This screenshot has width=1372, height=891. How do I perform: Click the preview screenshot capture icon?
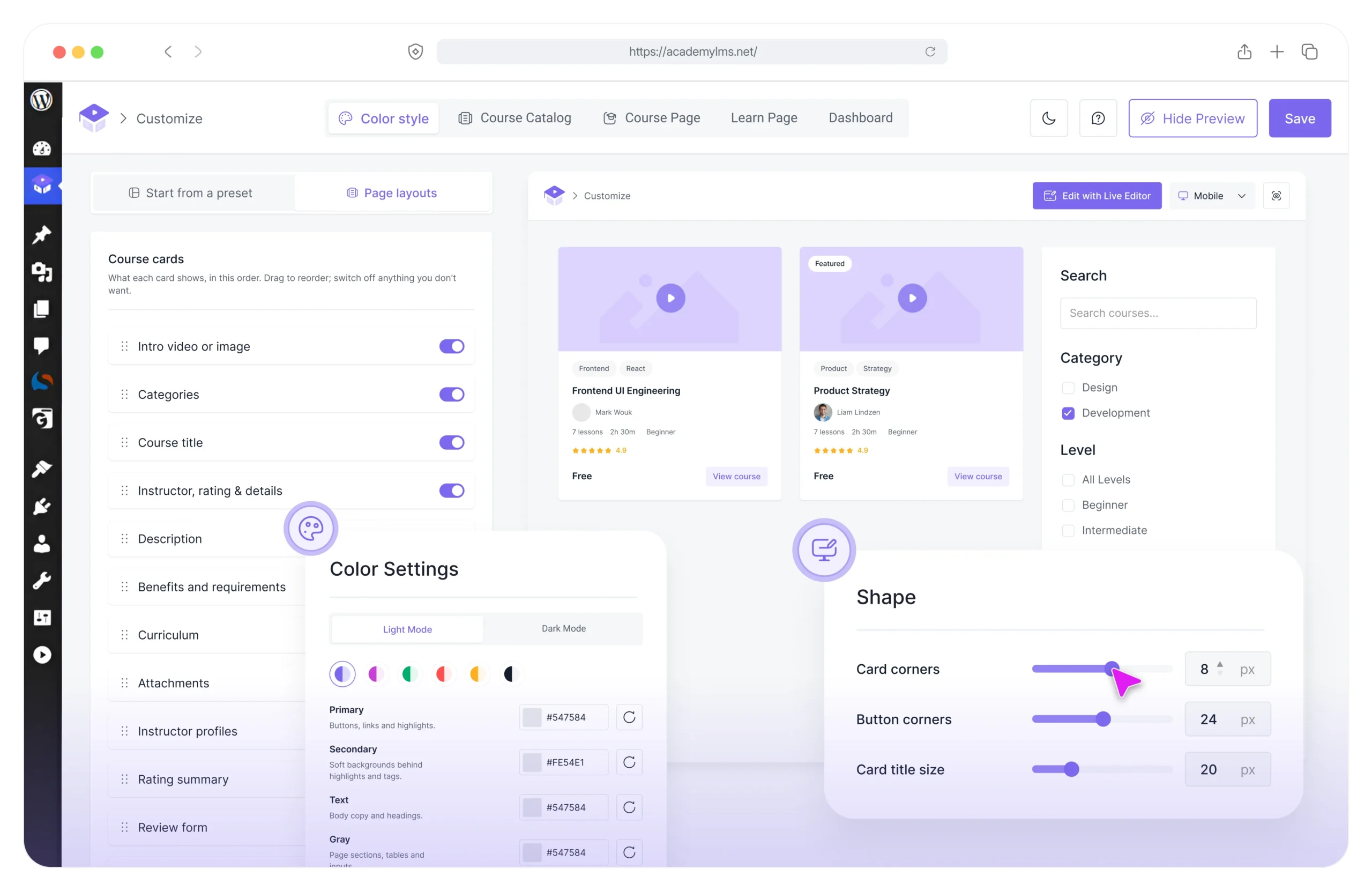point(1276,196)
